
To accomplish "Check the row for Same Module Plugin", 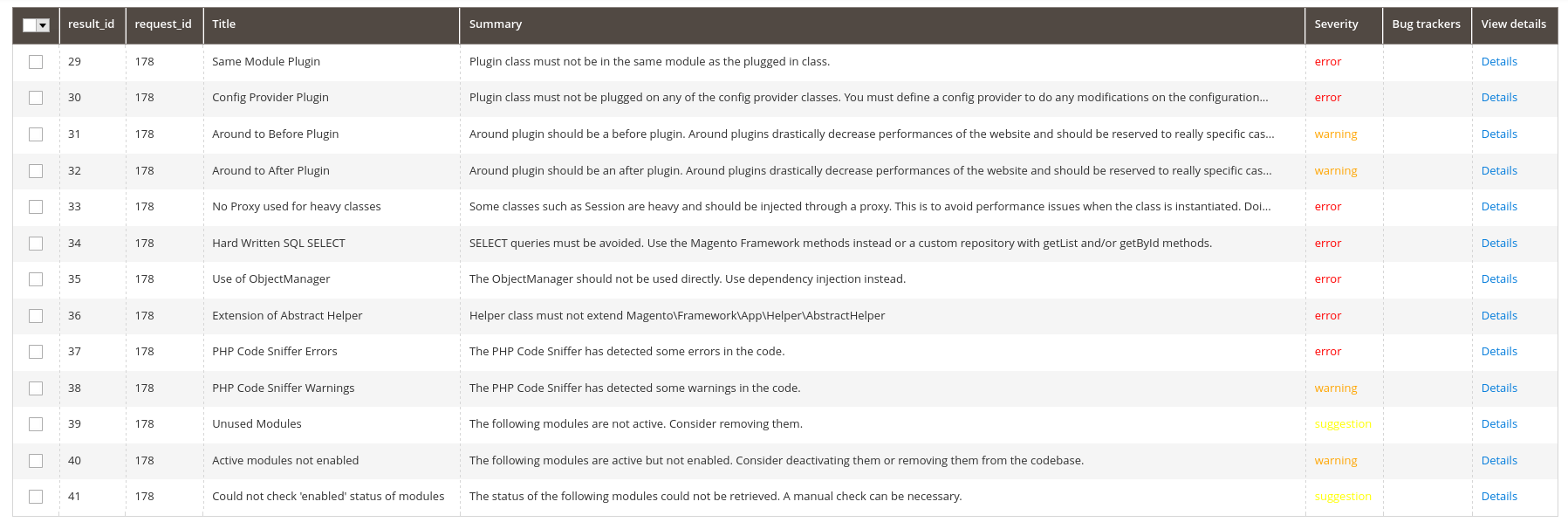I will pos(36,62).
